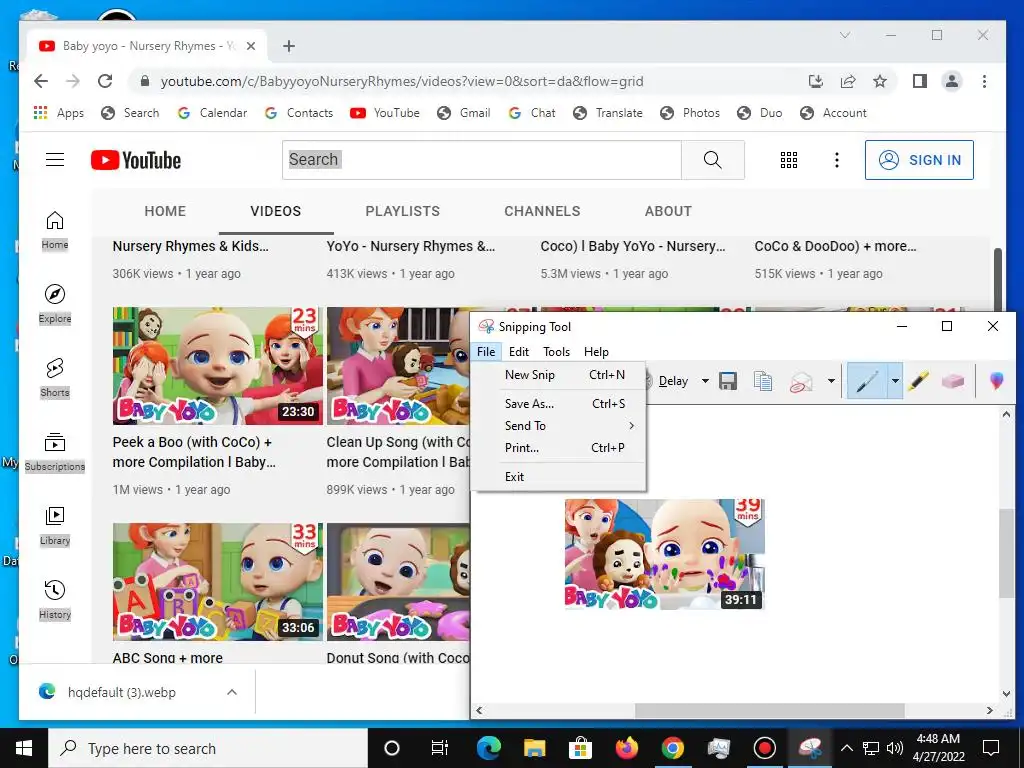Open YouTube settings three-dot menu

pyautogui.click(x=837, y=160)
